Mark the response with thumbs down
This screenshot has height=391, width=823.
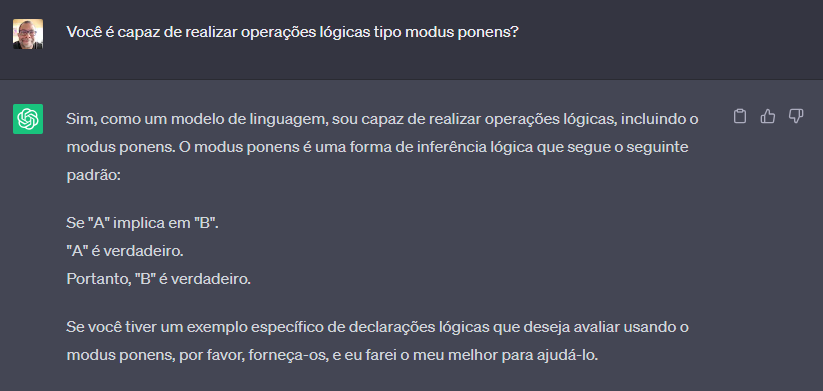tap(796, 116)
